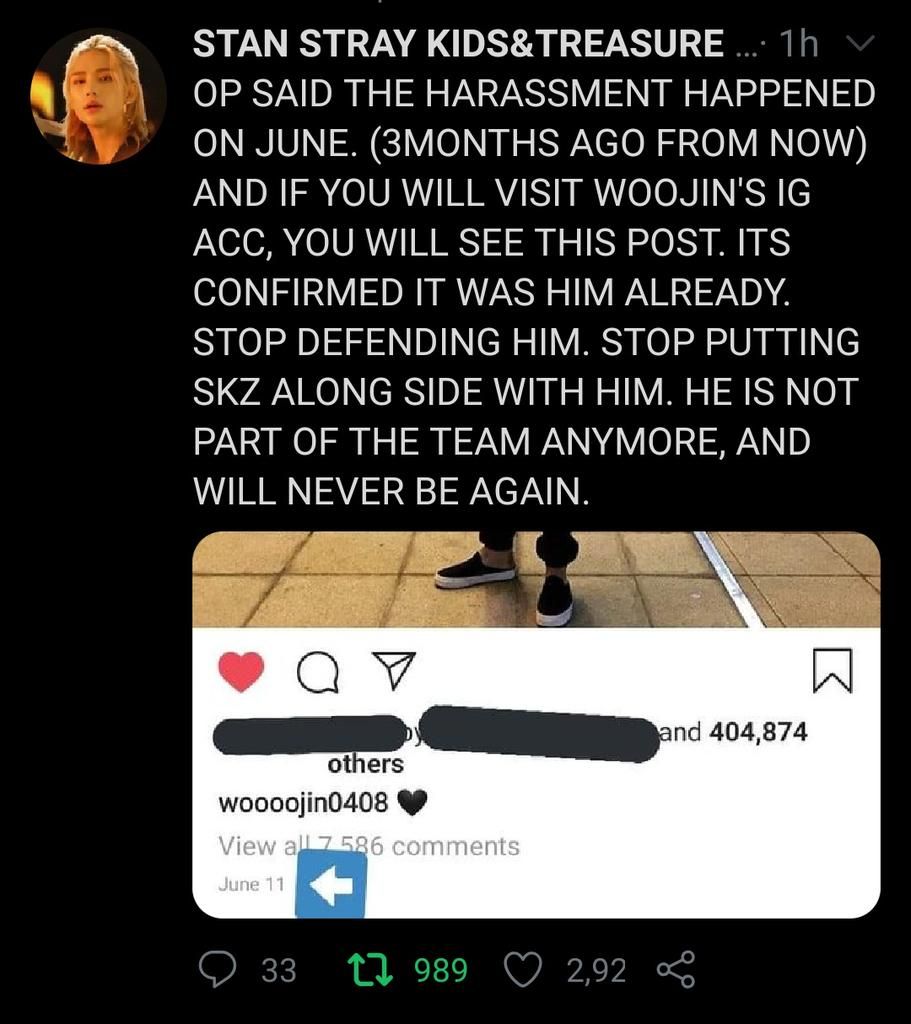Image resolution: width=911 pixels, height=1024 pixels.
Task: Open the share icon beside likes count
Action: [x=675, y=969]
